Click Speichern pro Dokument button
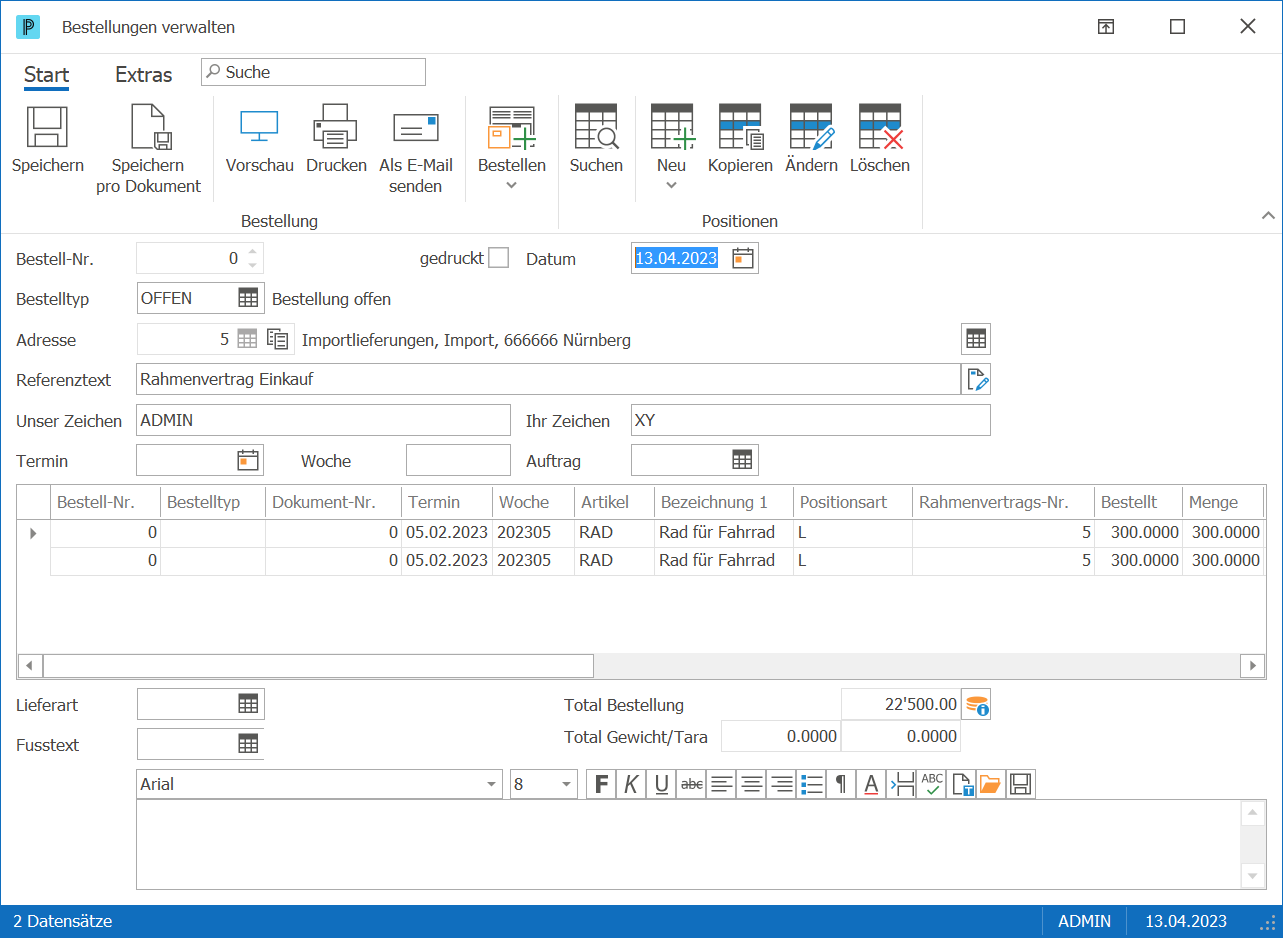The width and height of the screenshot is (1283, 938). coord(149,149)
